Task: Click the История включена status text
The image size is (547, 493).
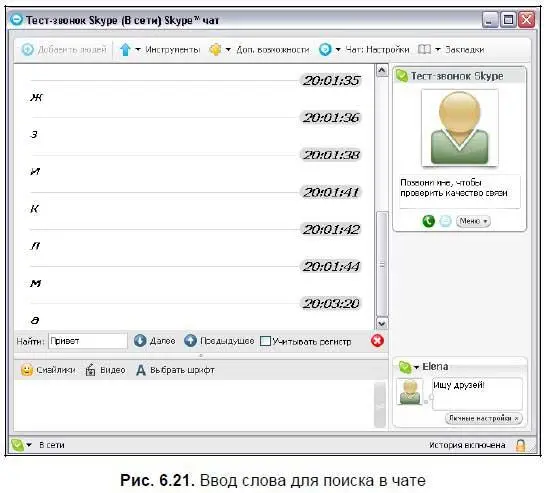Action: point(467,445)
